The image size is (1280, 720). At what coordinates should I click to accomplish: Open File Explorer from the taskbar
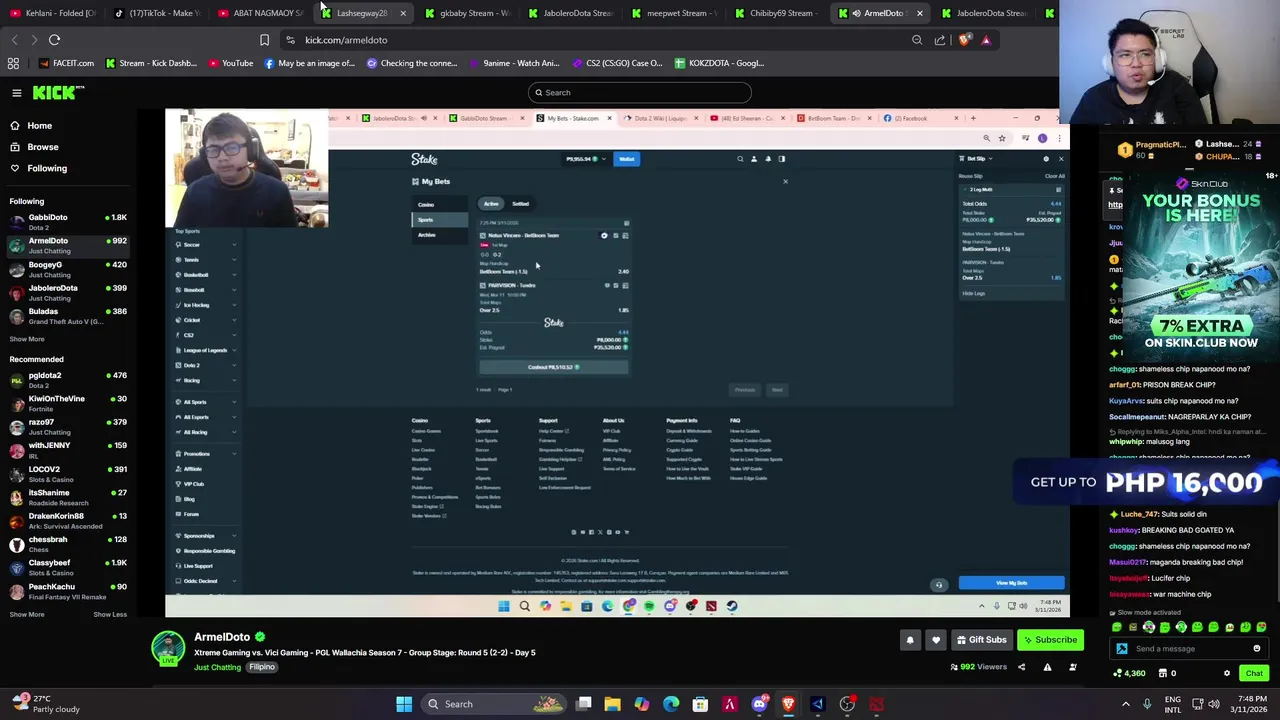point(612,704)
